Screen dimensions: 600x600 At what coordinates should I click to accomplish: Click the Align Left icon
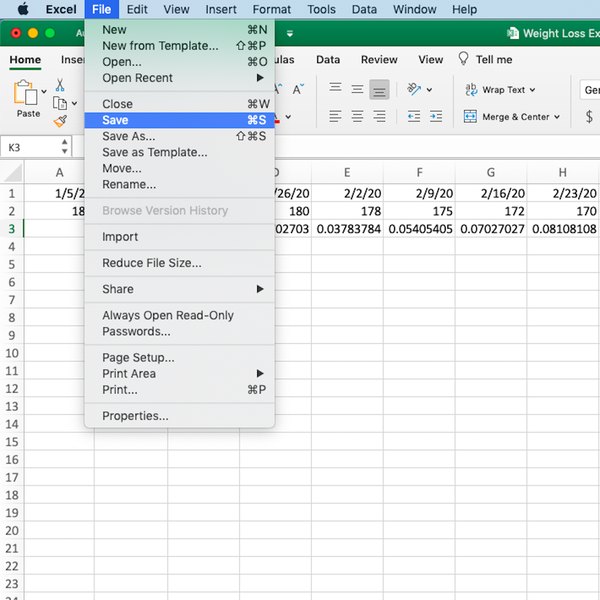coord(335,116)
